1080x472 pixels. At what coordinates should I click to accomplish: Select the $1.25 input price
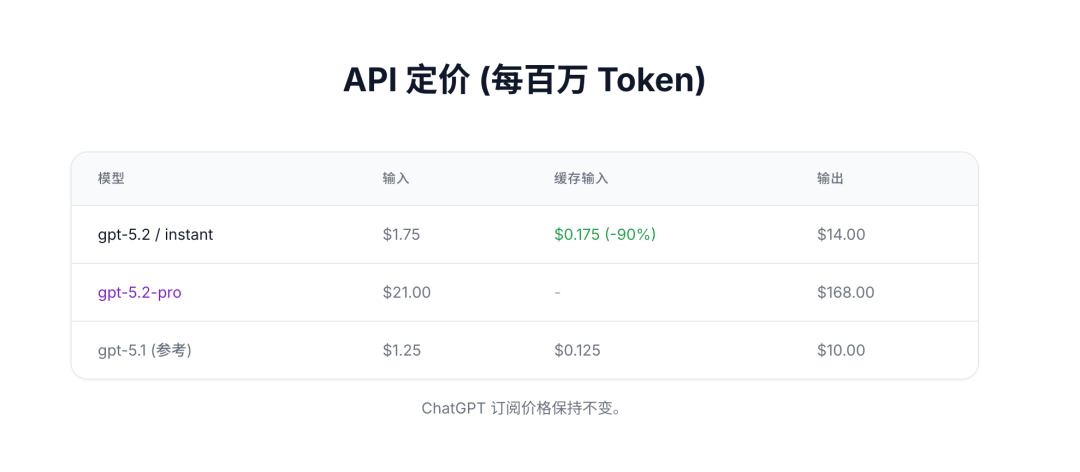[x=401, y=351]
